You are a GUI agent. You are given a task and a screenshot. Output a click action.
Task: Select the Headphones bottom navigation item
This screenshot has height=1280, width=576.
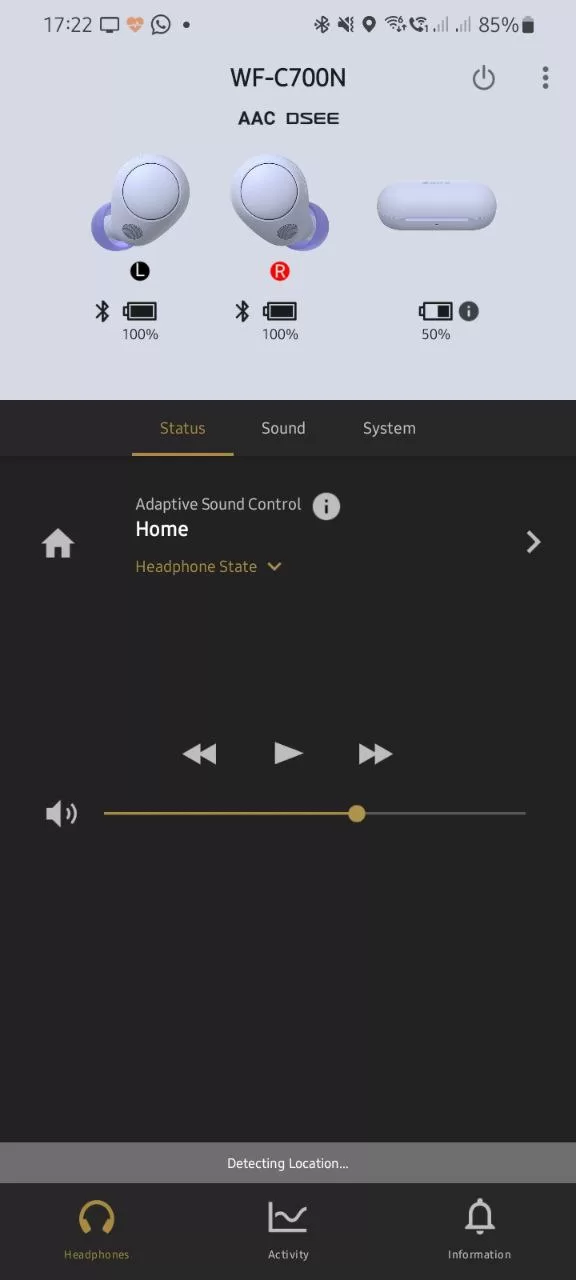point(97,1230)
